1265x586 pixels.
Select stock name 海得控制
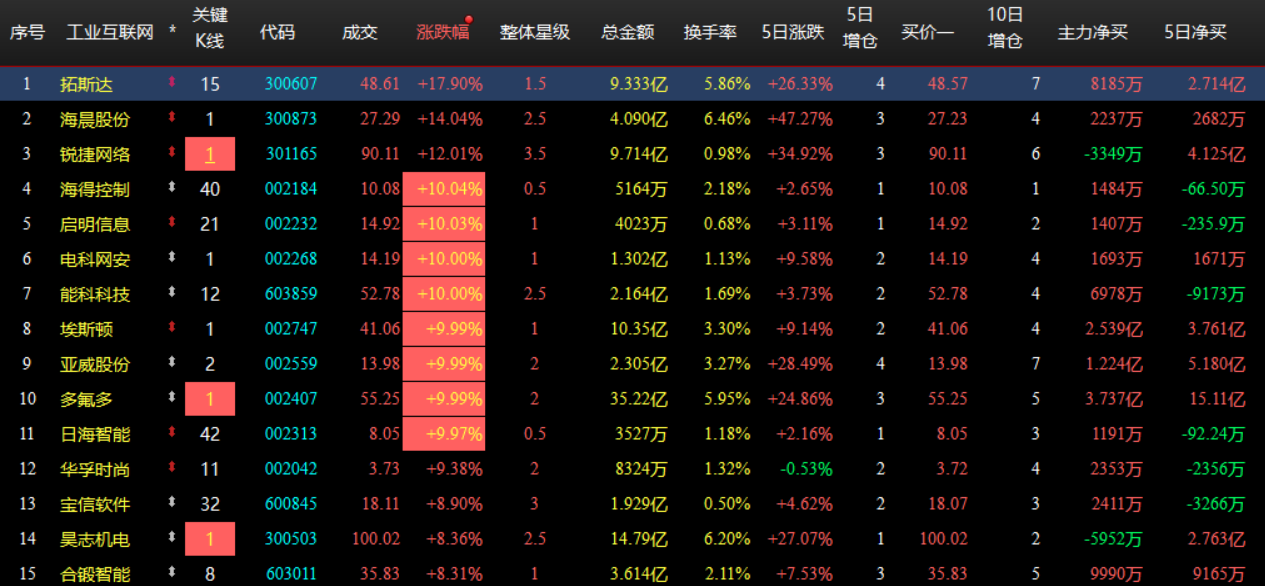(95, 189)
